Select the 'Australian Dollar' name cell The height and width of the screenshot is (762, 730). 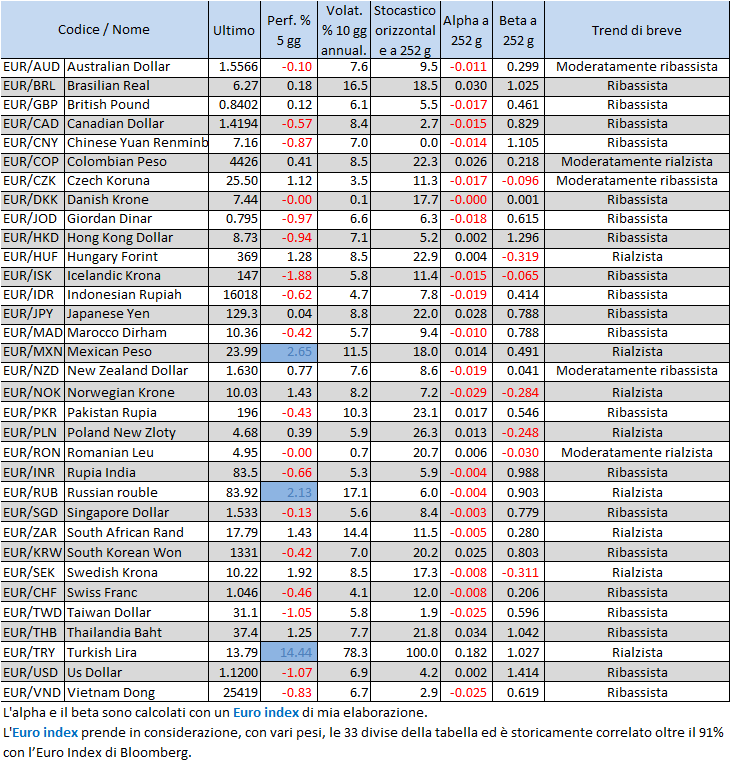point(137,67)
